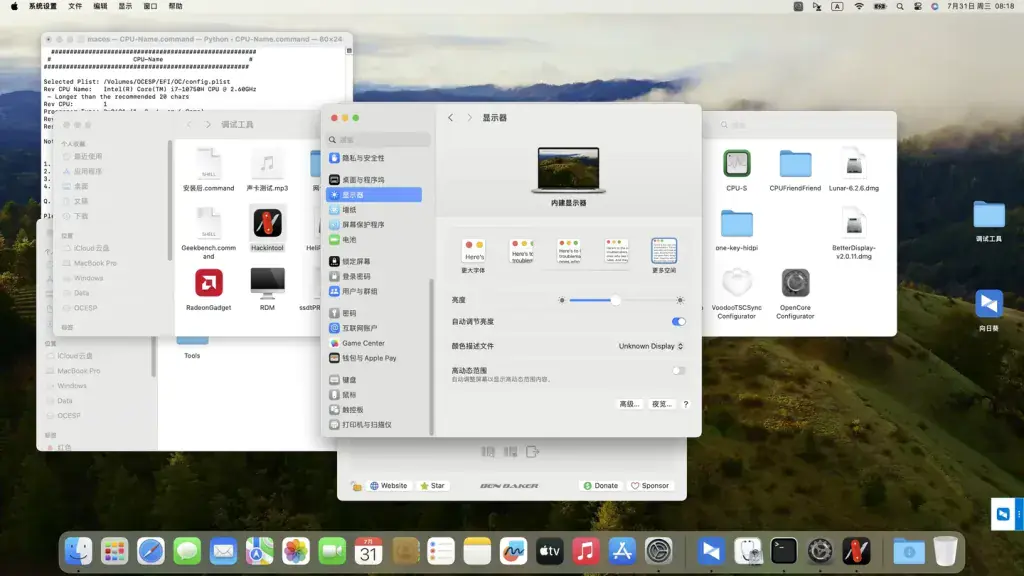The image size is (1024, 576).
Task: Select the RDM monitor icon
Action: tap(267, 283)
